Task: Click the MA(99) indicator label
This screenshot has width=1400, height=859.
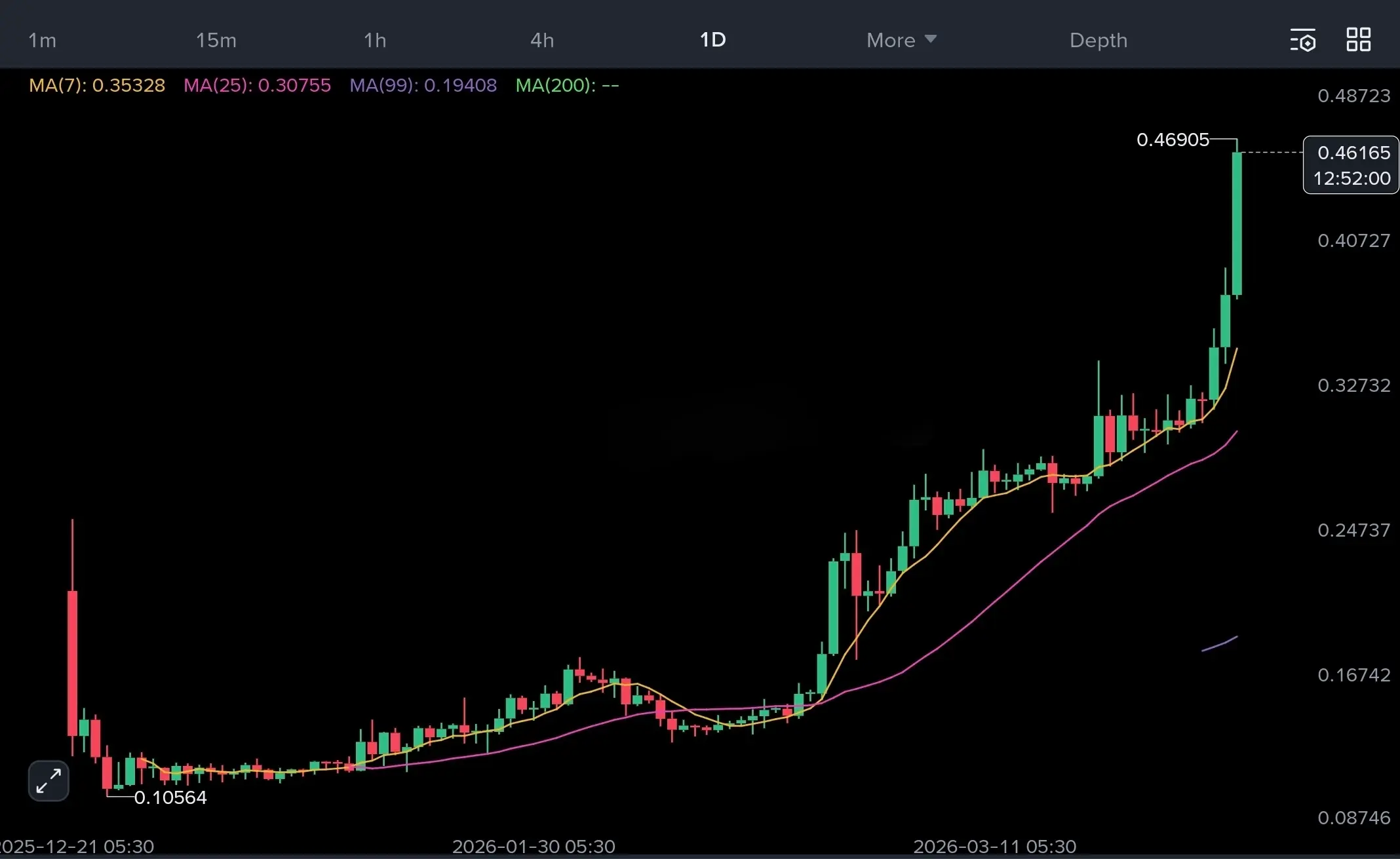Action: 423,85
